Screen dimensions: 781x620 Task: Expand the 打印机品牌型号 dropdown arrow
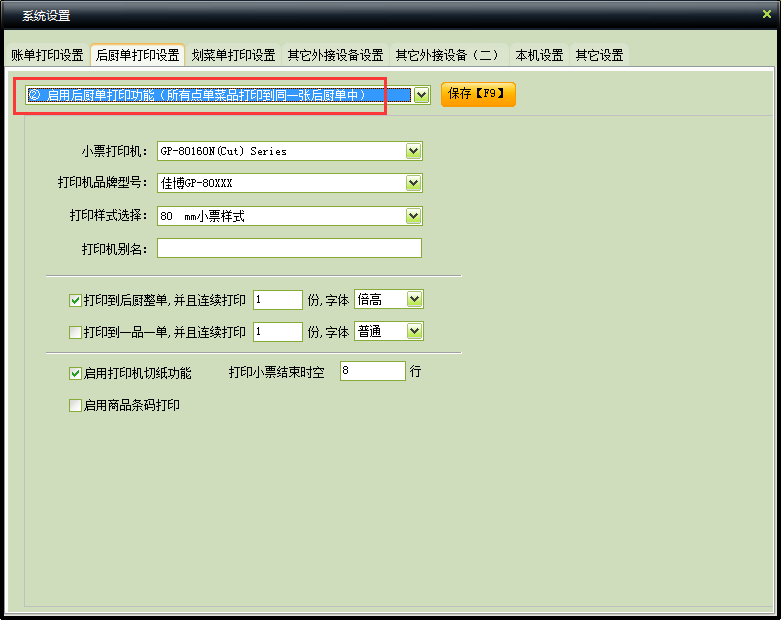[413, 183]
